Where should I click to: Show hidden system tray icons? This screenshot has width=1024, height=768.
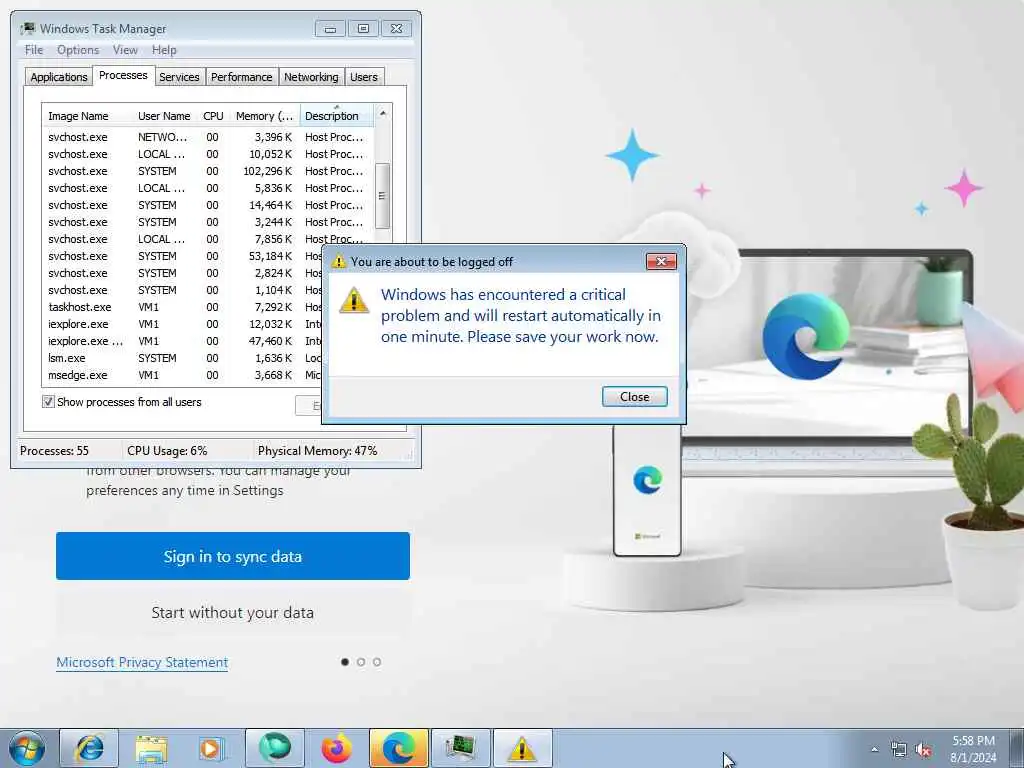874,750
